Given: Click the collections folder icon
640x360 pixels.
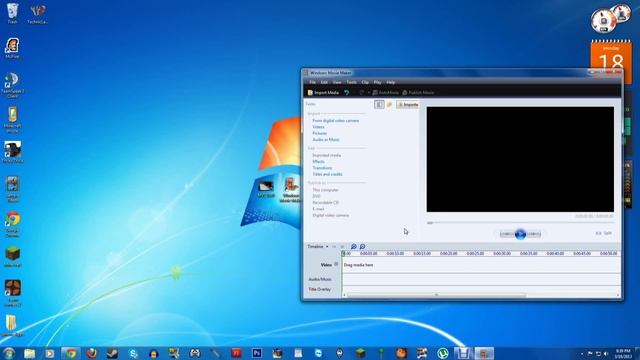Looking at the screenshot, I should pyautogui.click(x=389, y=104).
